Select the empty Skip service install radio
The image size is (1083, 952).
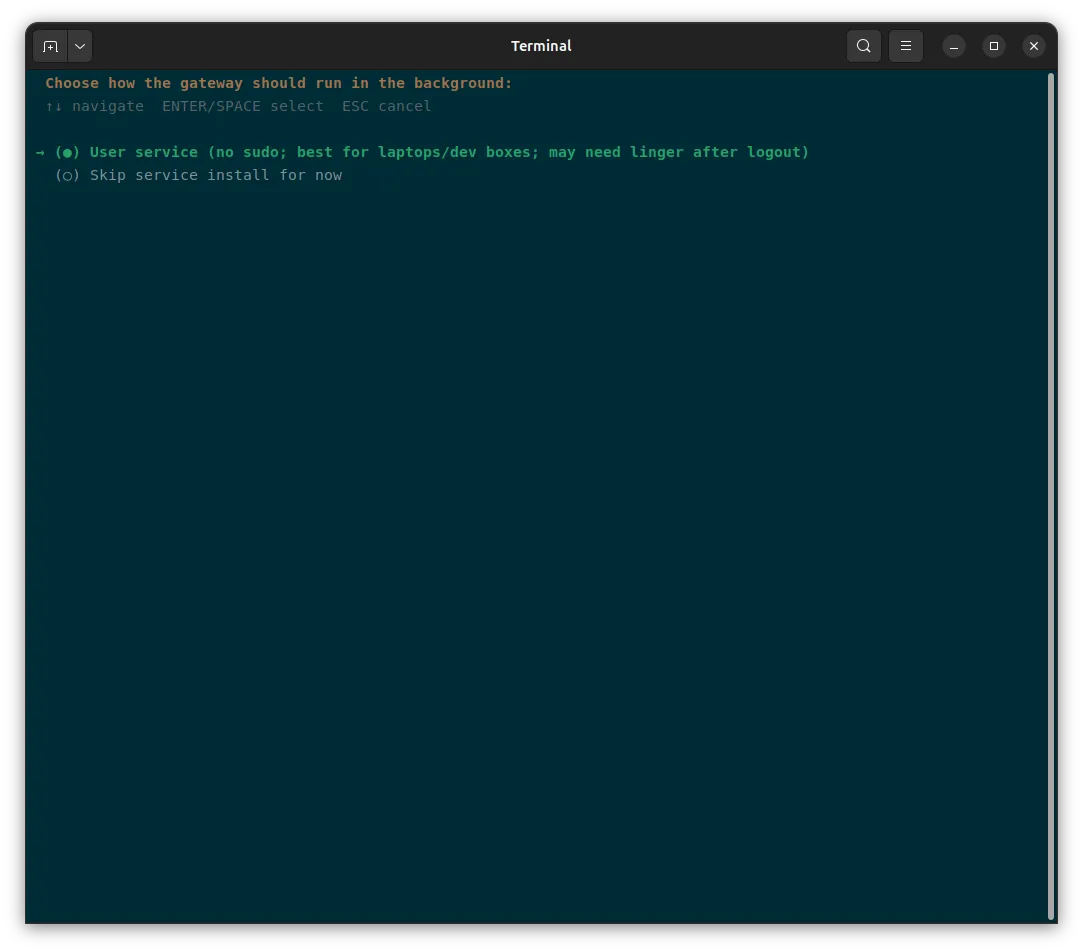click(x=67, y=175)
